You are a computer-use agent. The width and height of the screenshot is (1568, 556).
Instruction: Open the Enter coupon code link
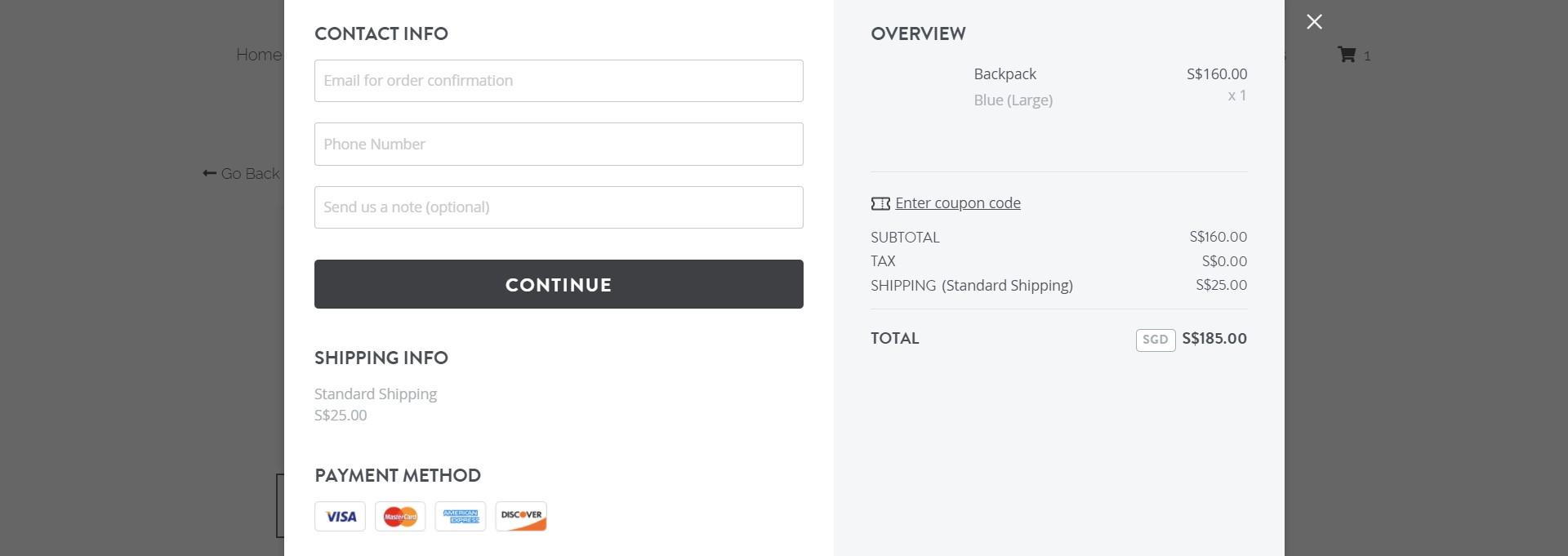(x=957, y=202)
